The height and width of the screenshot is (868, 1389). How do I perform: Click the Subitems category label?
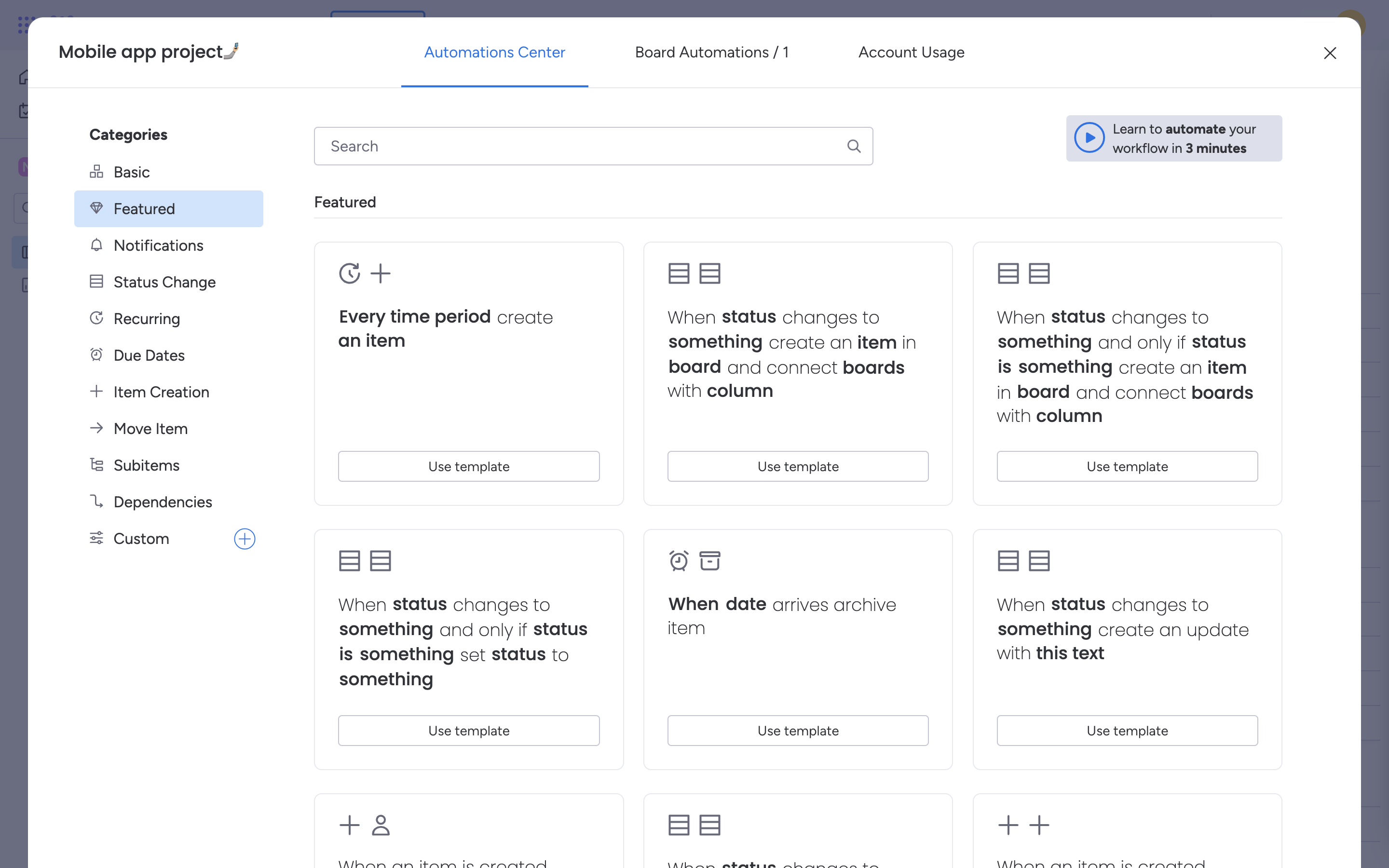point(146,465)
